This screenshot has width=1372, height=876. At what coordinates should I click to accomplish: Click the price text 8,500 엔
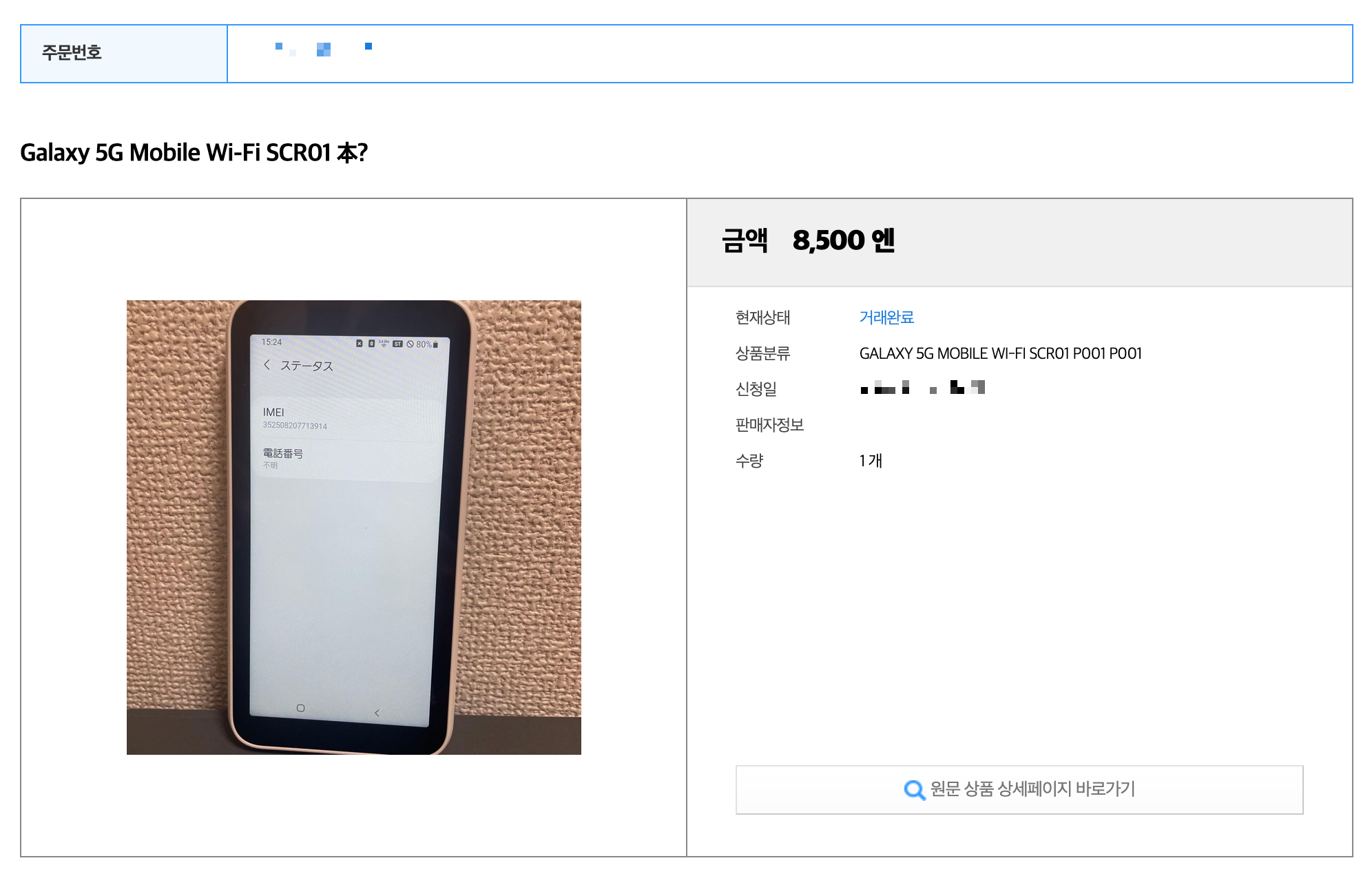844,240
